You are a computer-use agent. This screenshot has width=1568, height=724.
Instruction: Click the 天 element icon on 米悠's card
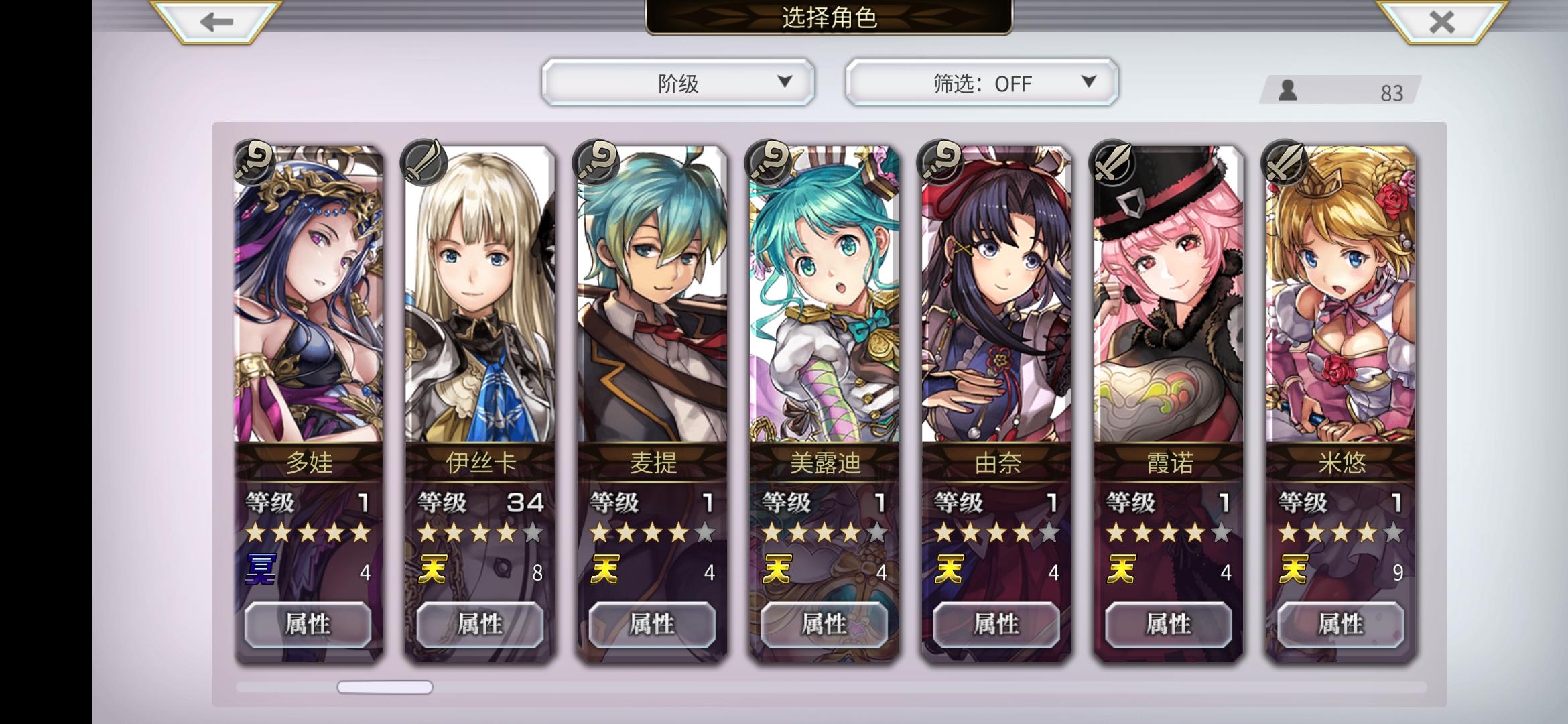click(1293, 570)
